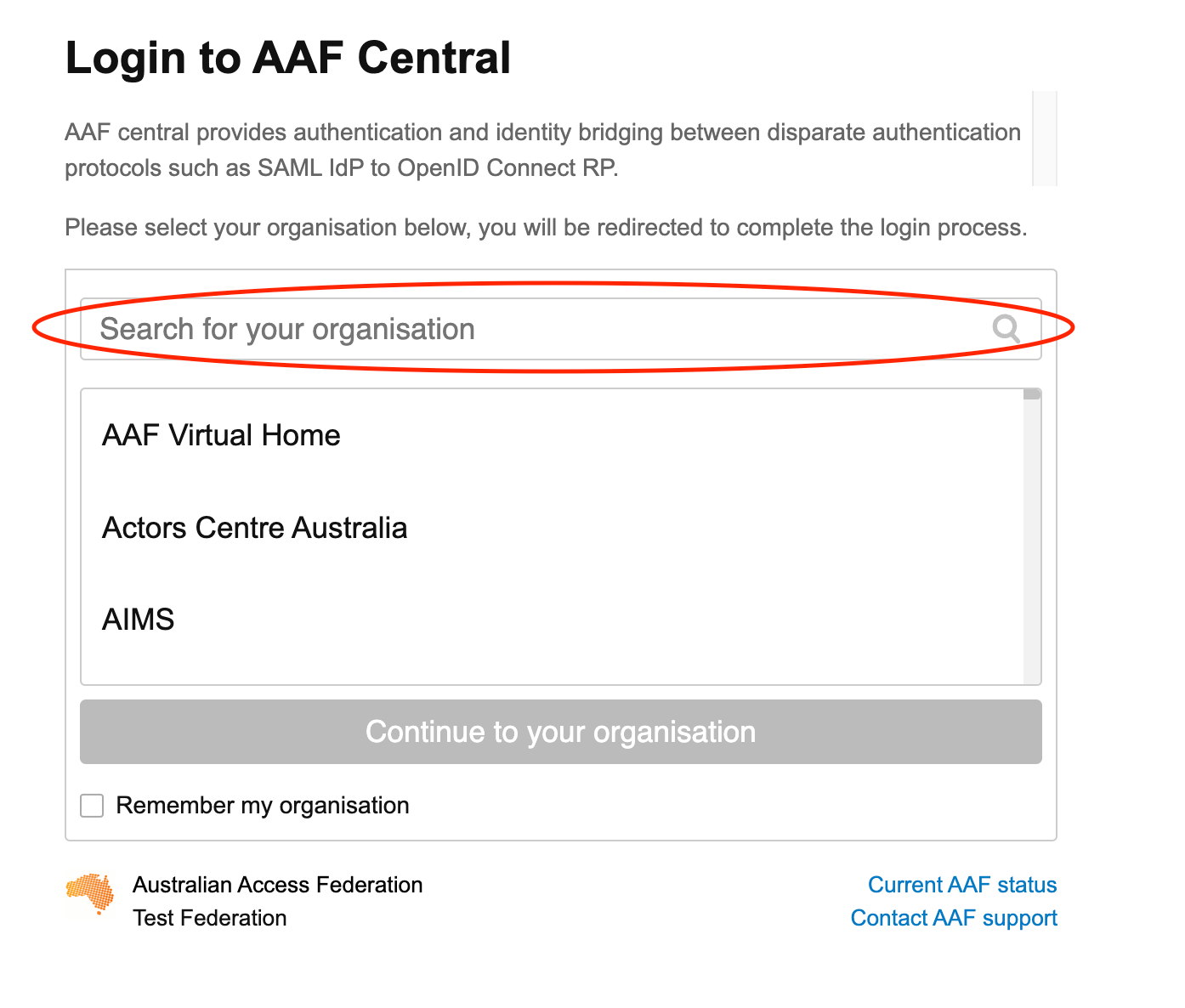Click the "Login to AAF Central" heading
Image resolution: width=1185 pixels, height=1008 pixels.
(x=288, y=58)
